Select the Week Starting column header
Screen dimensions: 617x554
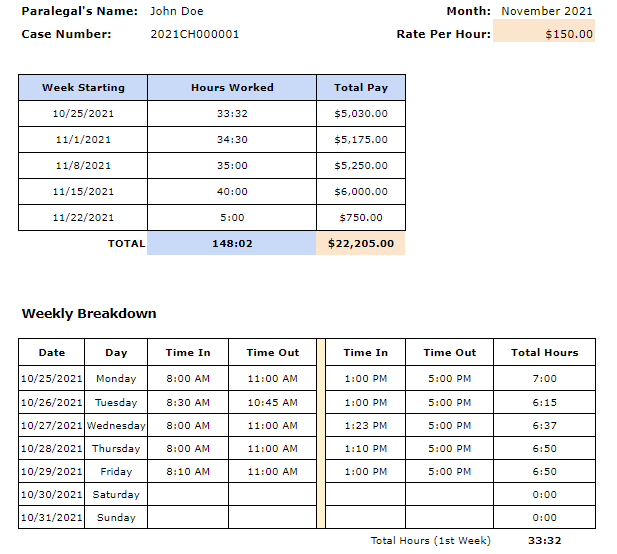click(x=83, y=87)
